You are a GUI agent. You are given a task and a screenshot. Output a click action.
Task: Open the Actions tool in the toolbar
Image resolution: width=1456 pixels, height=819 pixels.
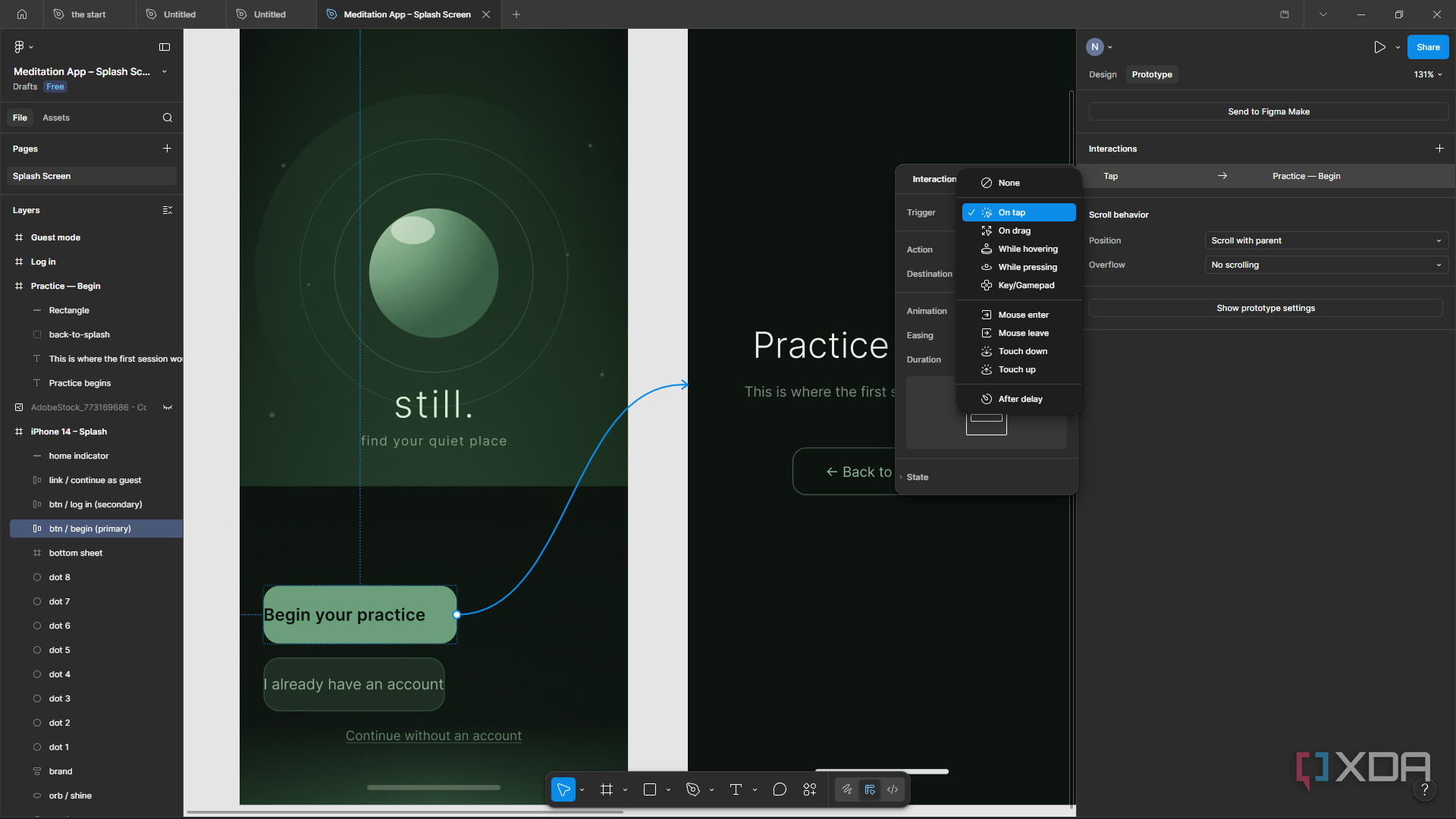click(810, 789)
